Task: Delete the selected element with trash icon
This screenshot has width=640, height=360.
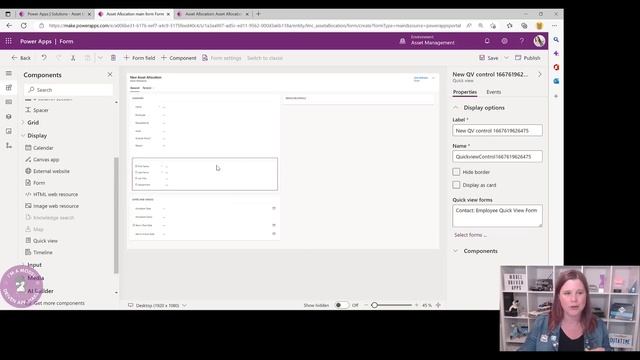Action: tap(113, 58)
